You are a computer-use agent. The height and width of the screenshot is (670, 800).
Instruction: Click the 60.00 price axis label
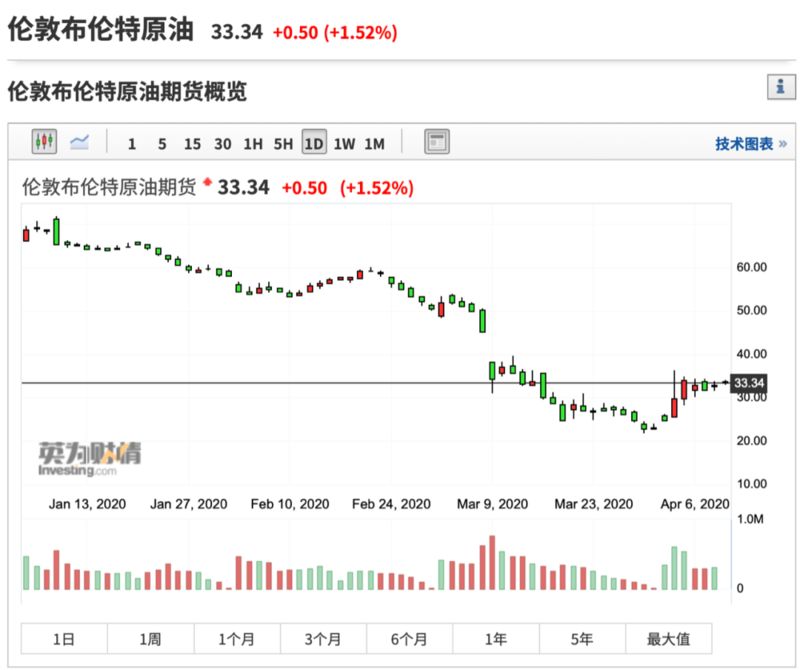752,267
